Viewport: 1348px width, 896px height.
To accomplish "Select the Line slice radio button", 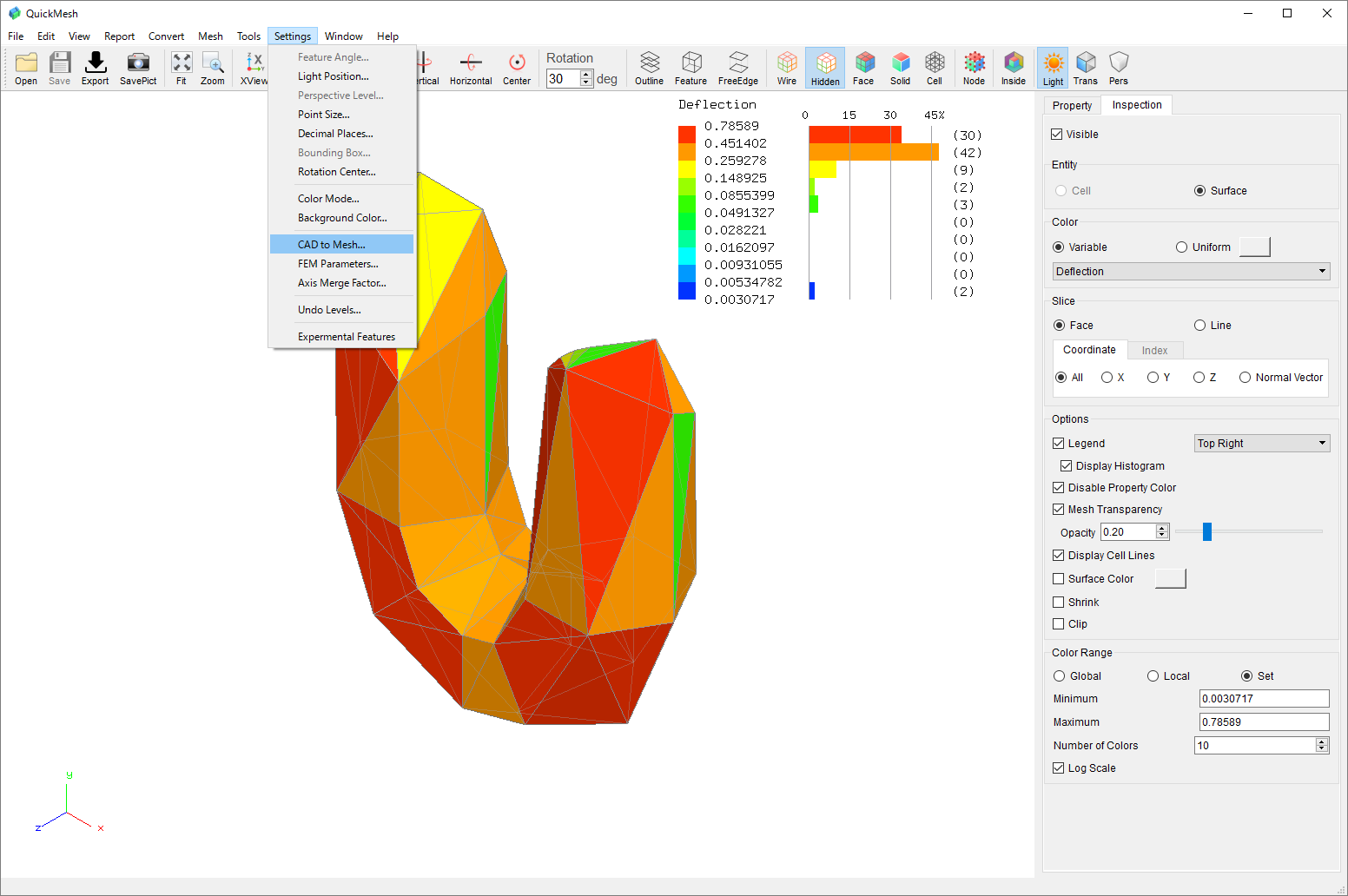I will [x=1199, y=325].
